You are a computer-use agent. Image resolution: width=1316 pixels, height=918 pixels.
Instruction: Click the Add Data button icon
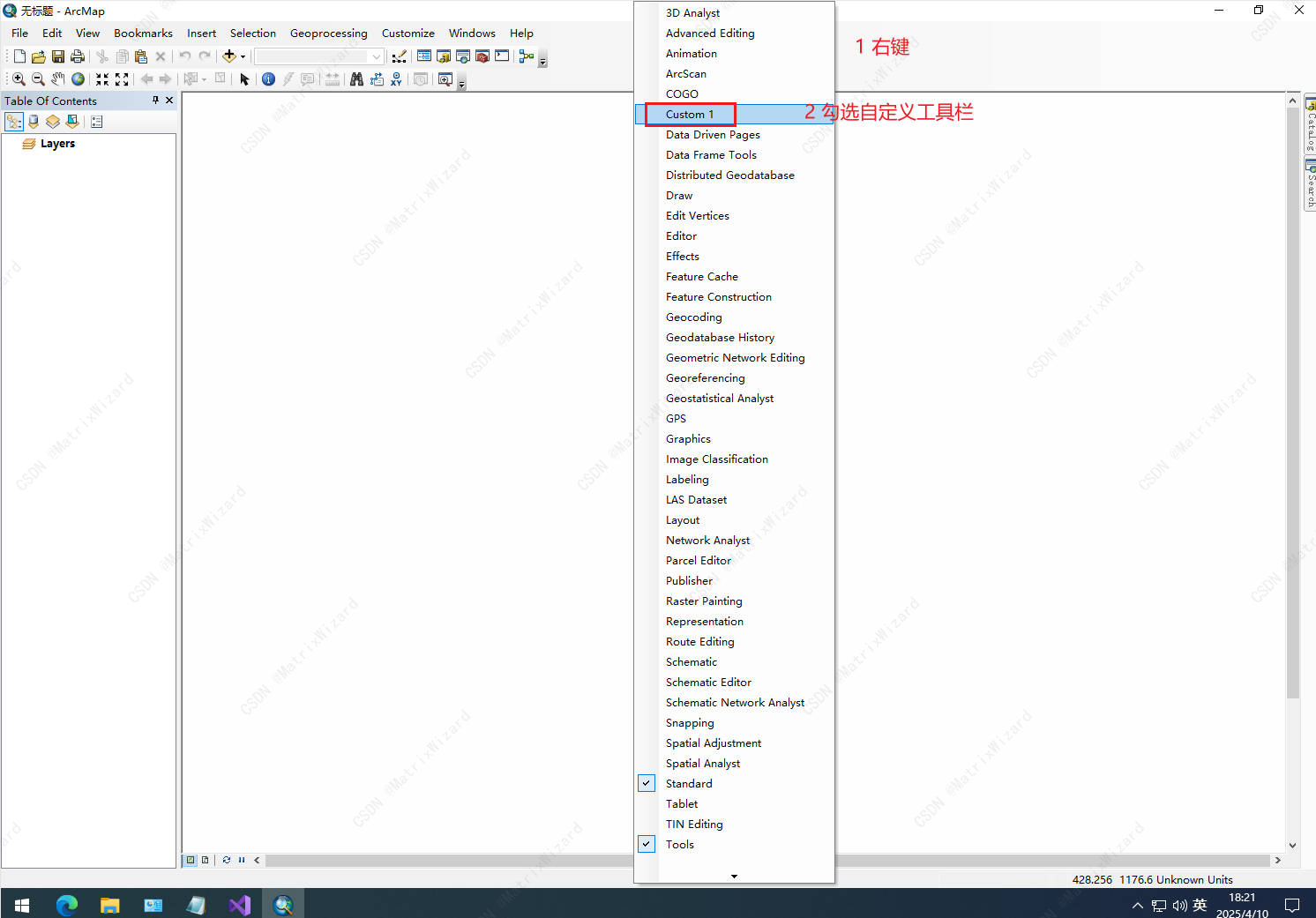pyautogui.click(x=229, y=56)
